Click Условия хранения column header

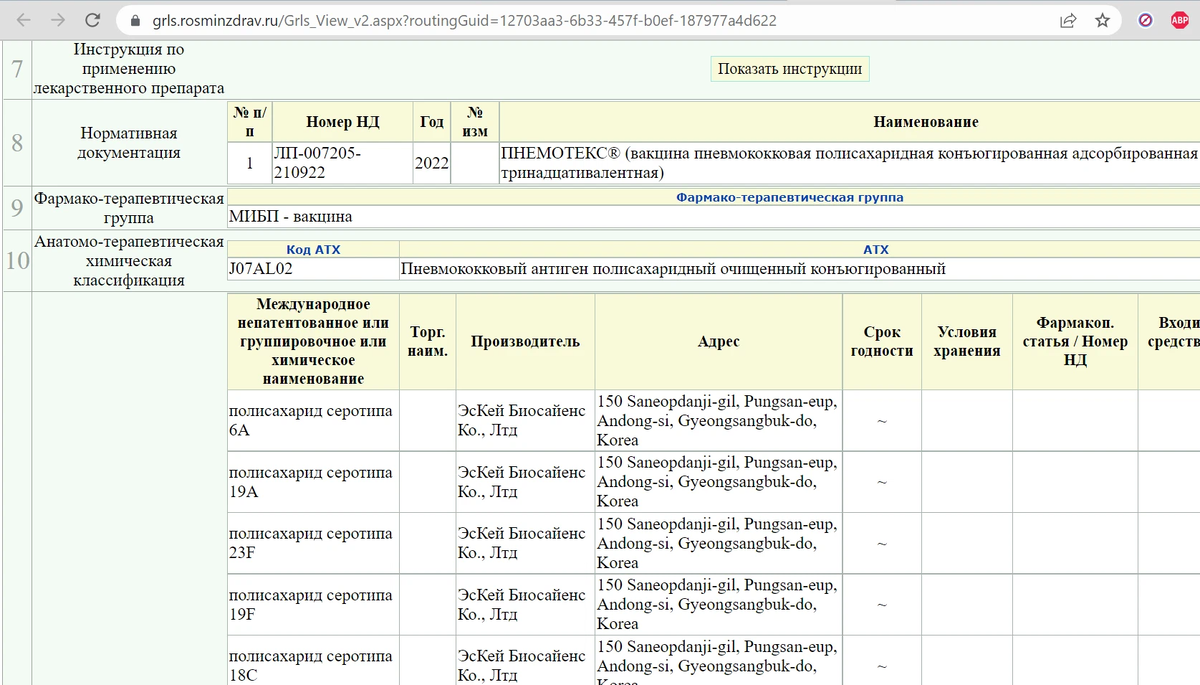click(x=967, y=341)
